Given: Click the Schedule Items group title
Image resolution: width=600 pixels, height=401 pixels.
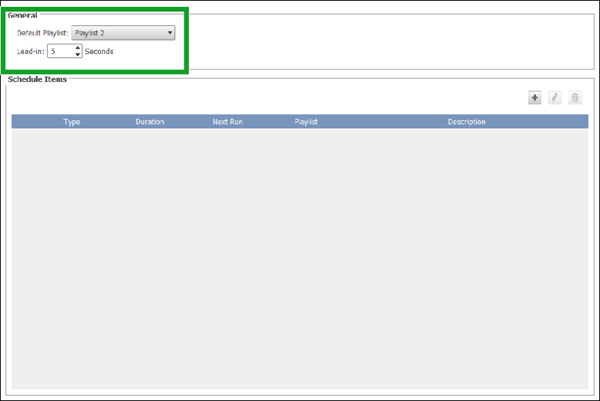Looking at the screenshot, I should (x=37, y=79).
